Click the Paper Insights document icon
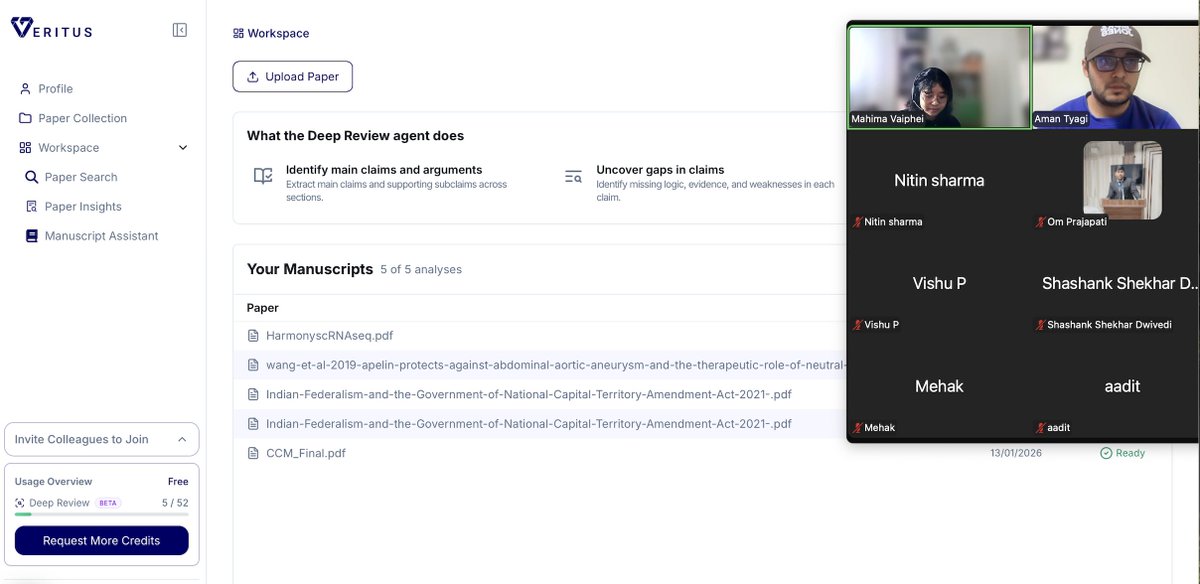 click(31, 207)
